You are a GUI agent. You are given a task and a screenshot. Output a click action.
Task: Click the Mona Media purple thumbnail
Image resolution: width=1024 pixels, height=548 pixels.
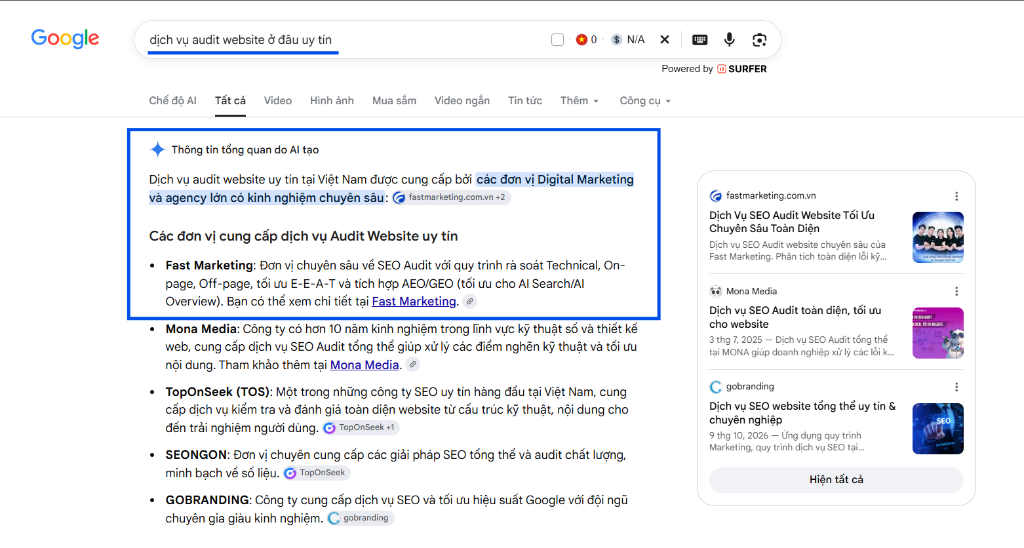(x=938, y=332)
